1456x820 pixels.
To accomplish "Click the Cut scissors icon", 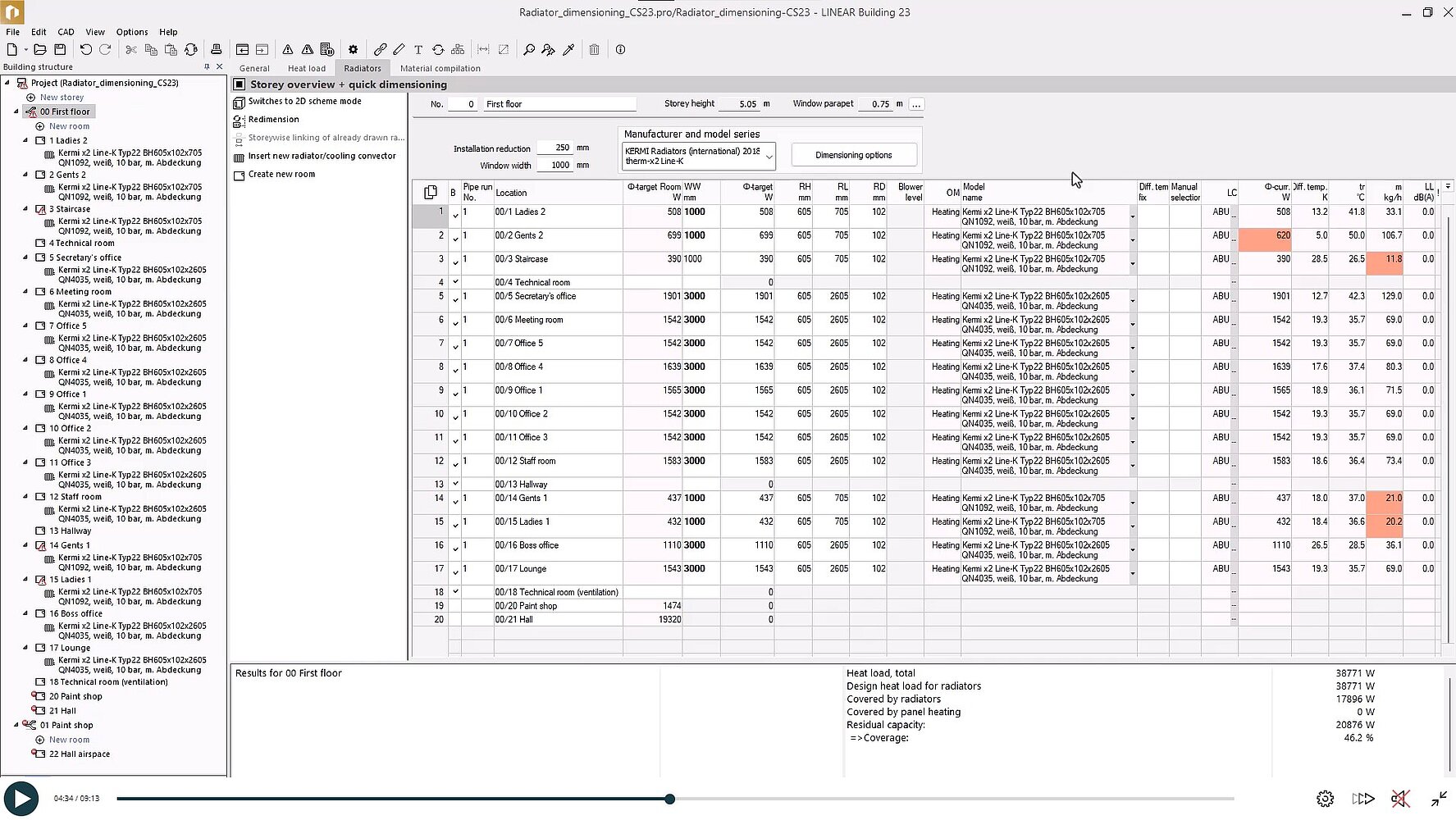I will (x=131, y=50).
